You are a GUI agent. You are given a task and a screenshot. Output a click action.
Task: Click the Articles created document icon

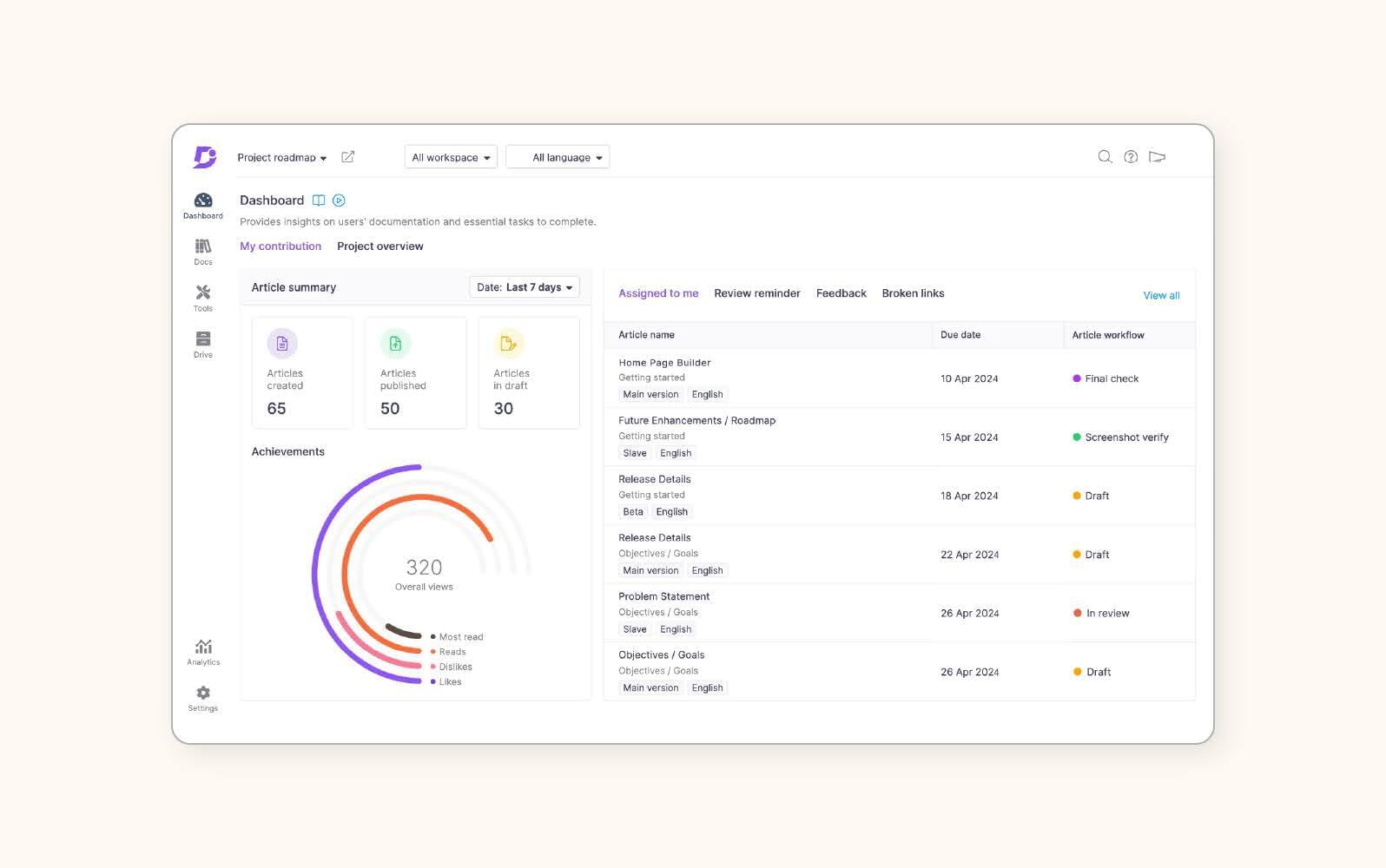point(282,344)
